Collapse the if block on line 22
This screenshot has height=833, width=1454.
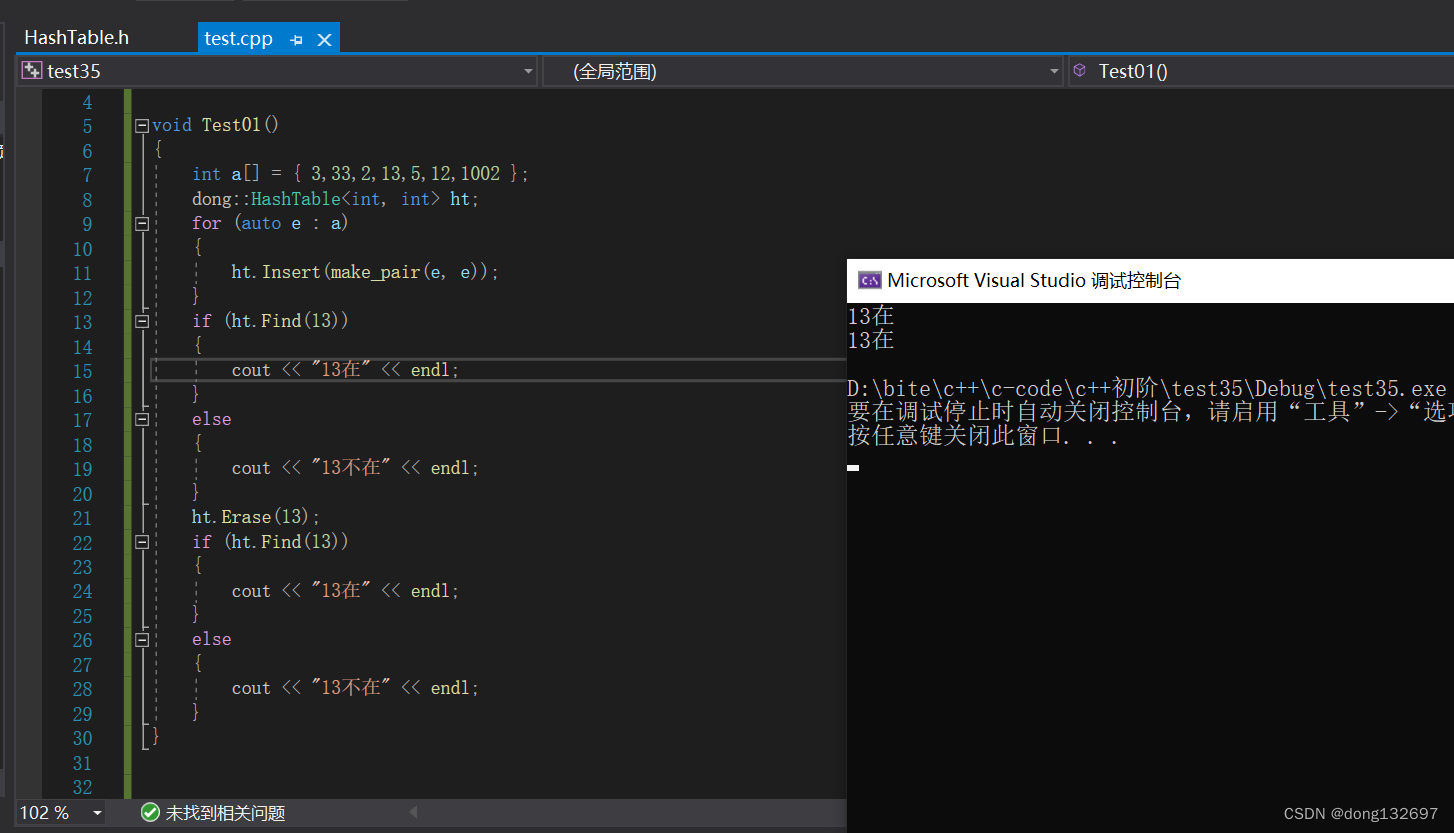click(x=142, y=542)
